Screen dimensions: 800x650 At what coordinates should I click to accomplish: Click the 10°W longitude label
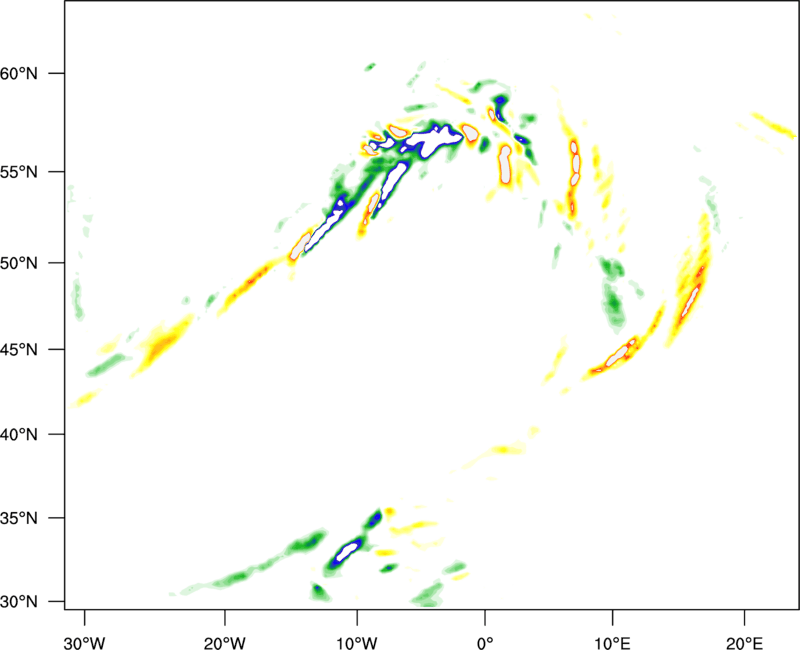357,643
